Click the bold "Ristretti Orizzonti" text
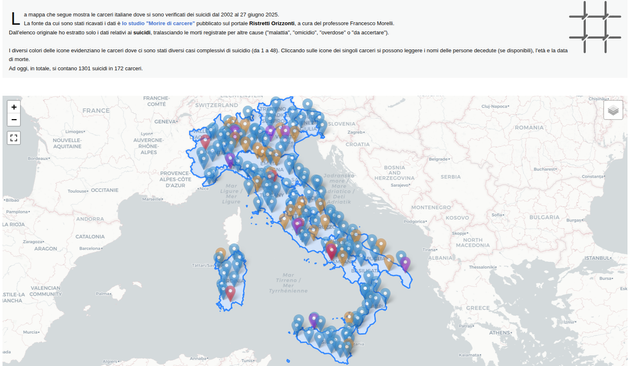Viewport: 630px width, 366px height. coord(272,23)
